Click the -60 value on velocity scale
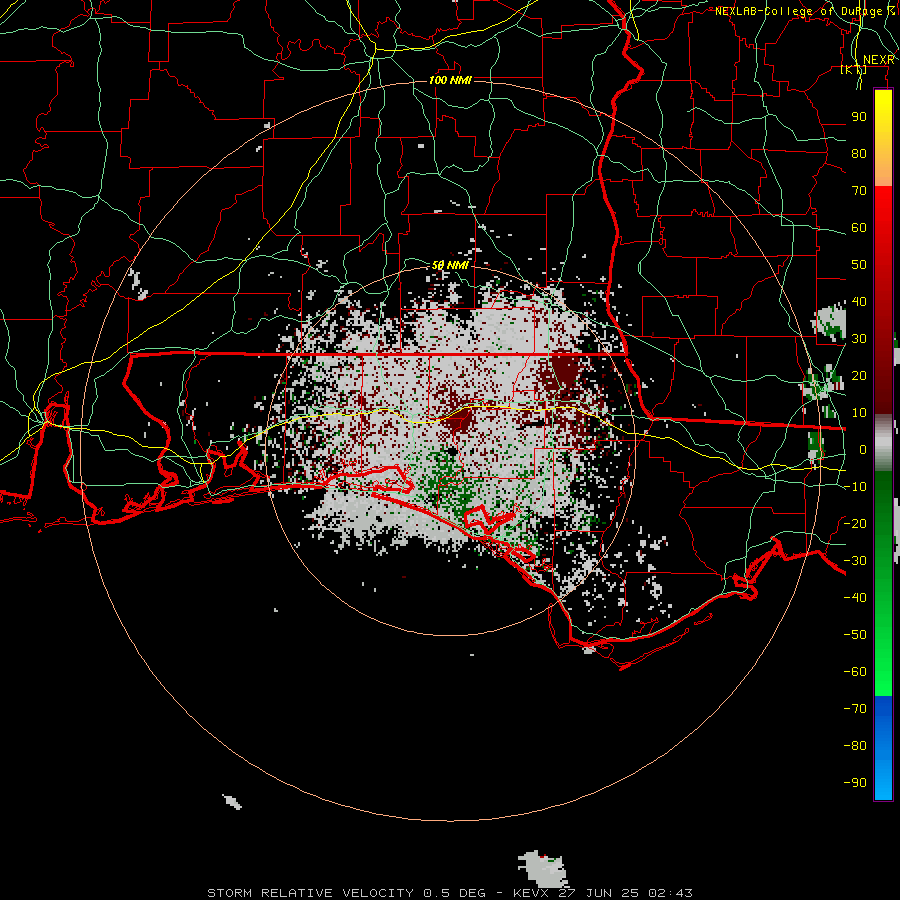 [x=855, y=672]
